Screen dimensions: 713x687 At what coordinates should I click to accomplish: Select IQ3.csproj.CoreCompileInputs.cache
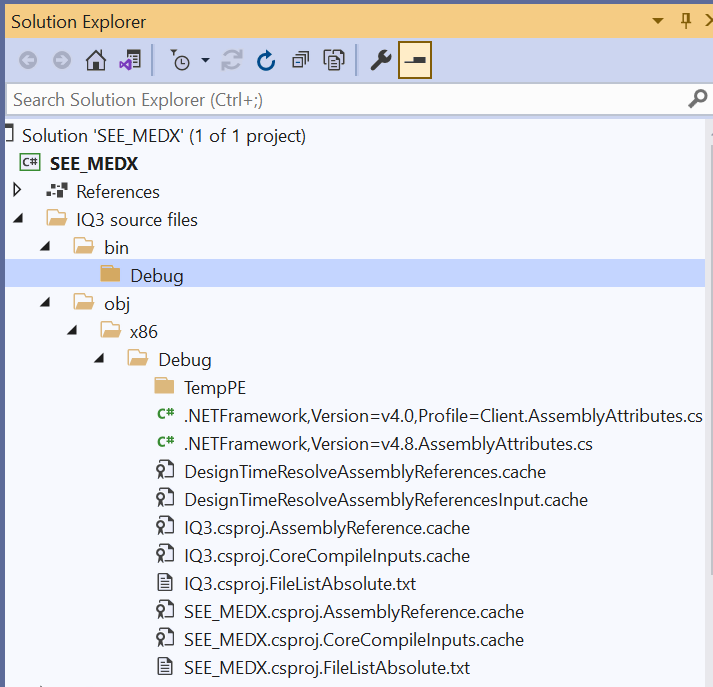[x=327, y=556]
